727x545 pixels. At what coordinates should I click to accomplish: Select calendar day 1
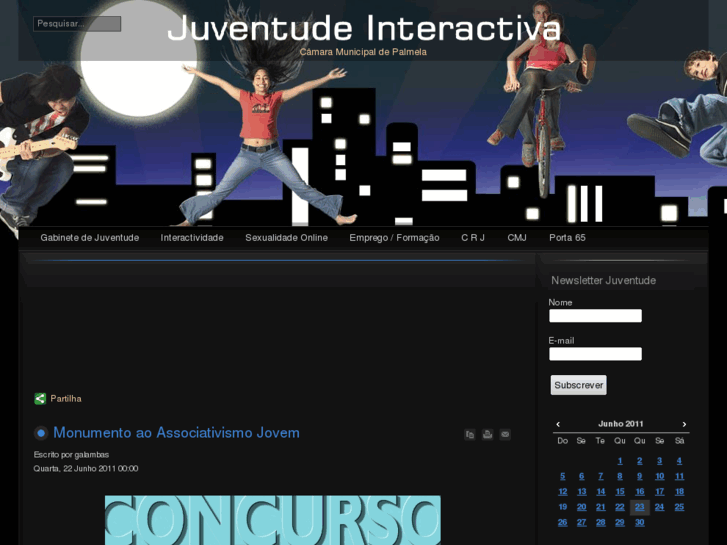pos(620,461)
